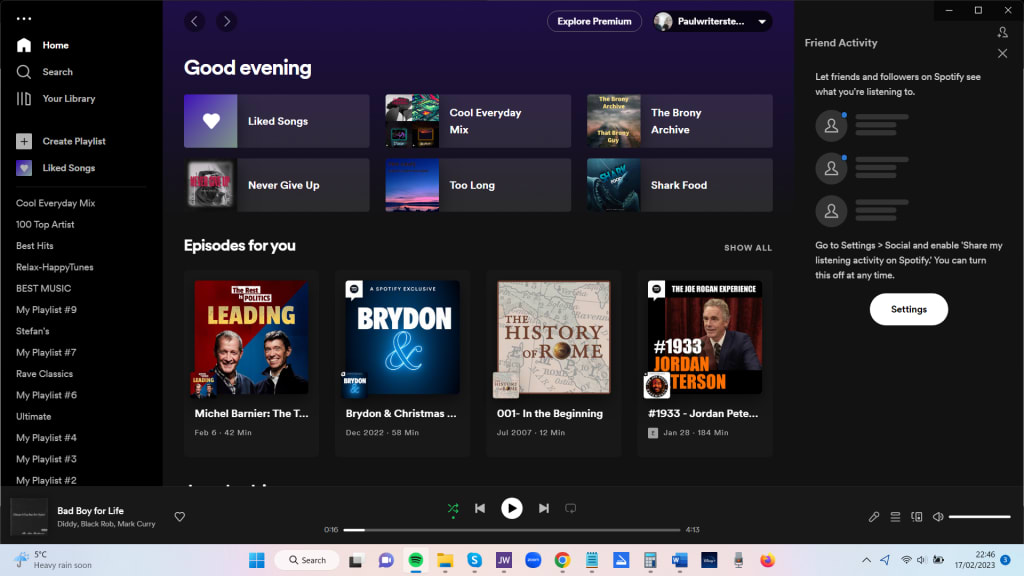Open the three-dot app menu

tap(24, 18)
